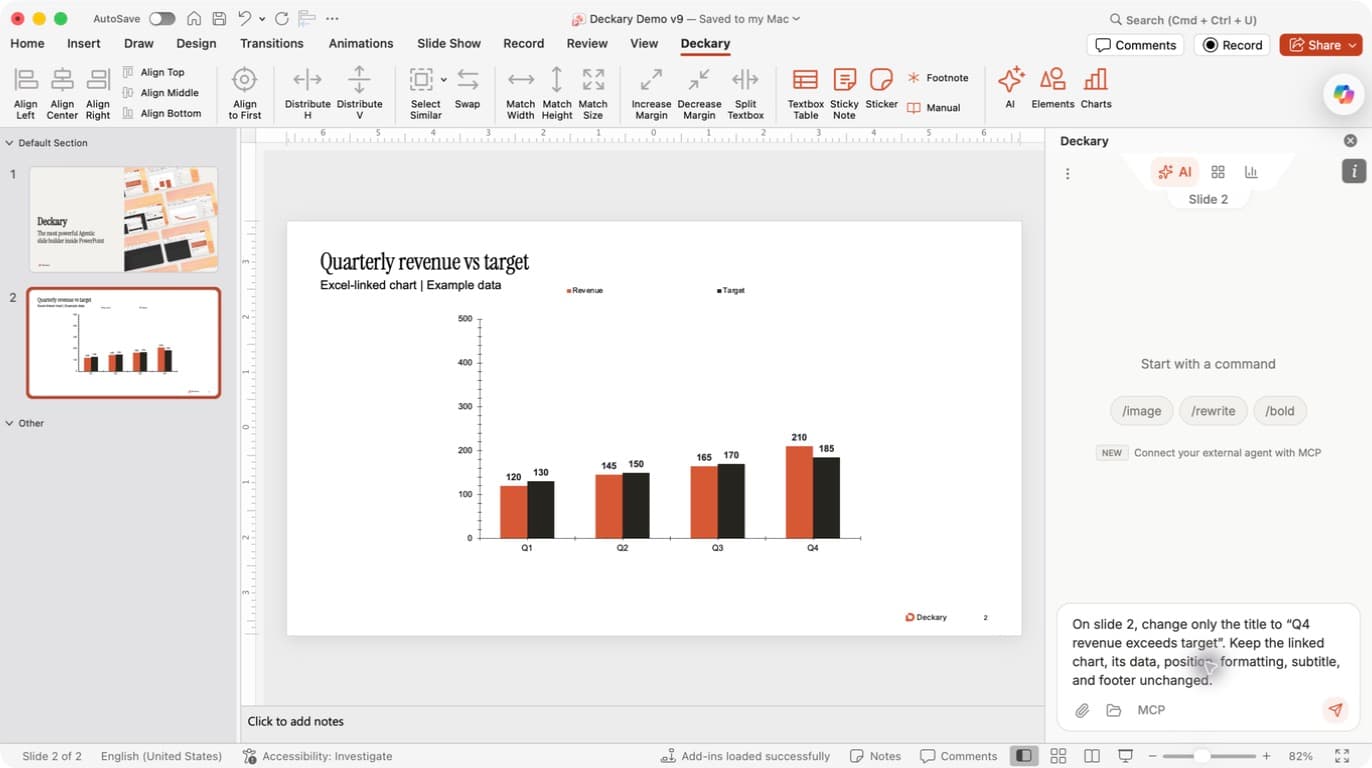The height and width of the screenshot is (768, 1372).
Task: Attach a file with the paperclip icon
Action: (x=1082, y=710)
